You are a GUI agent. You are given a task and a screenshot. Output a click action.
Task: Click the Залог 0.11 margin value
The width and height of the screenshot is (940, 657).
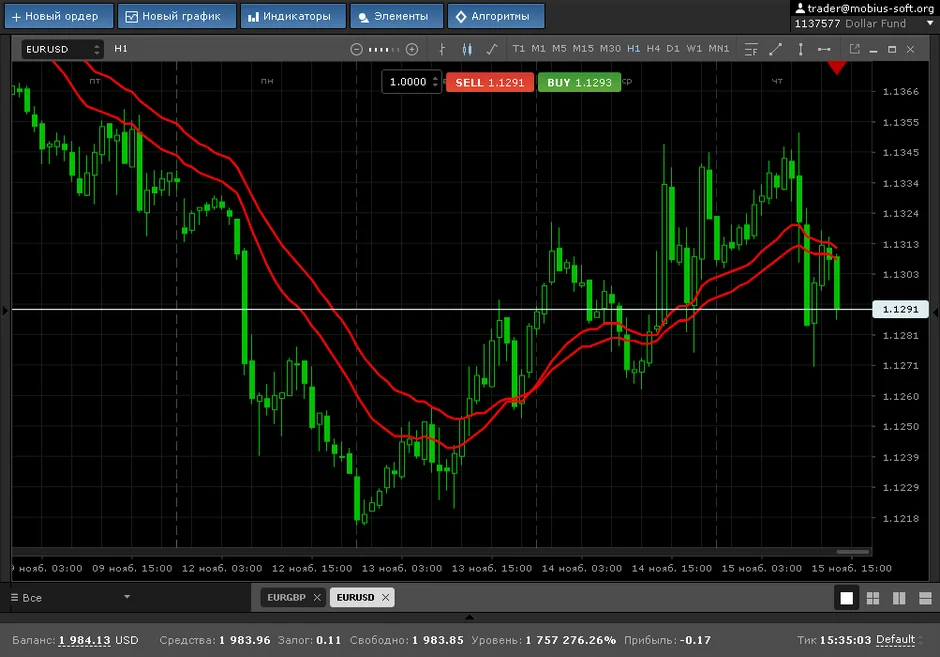329,640
